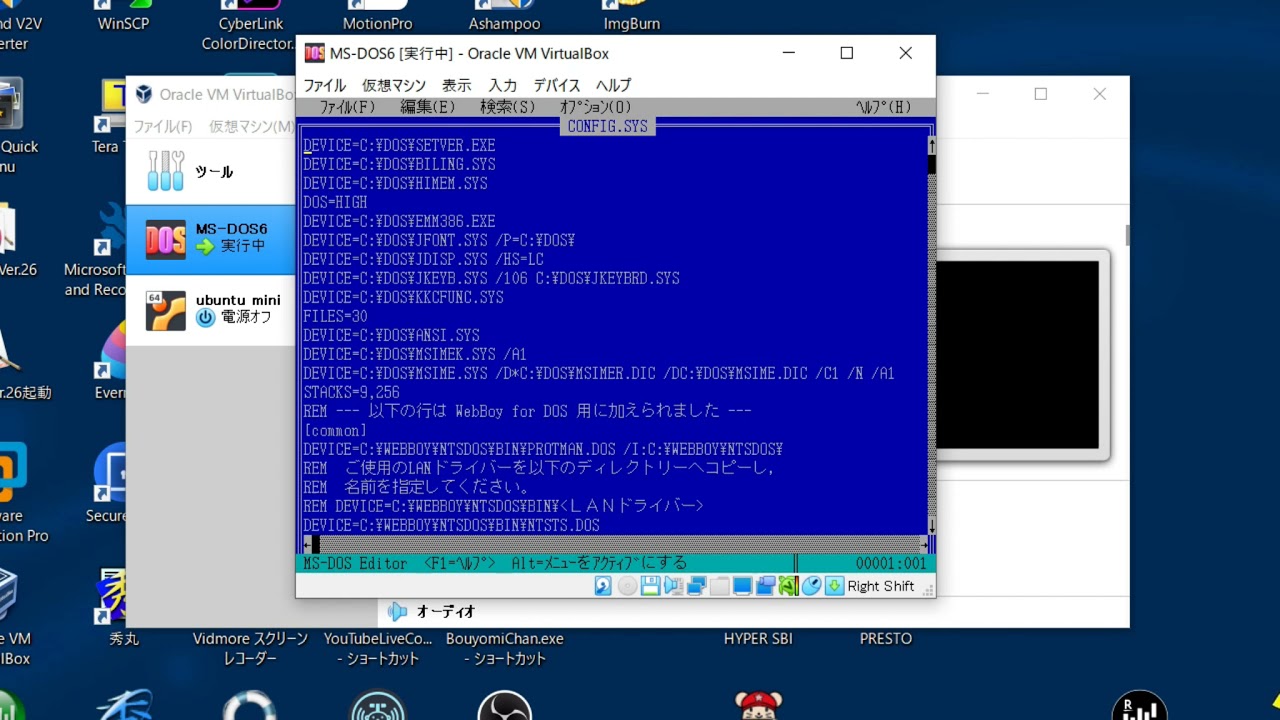The image size is (1280, 720).
Task: Click the ツール wrench icon in VirtualBox Manager
Action: tap(165, 171)
